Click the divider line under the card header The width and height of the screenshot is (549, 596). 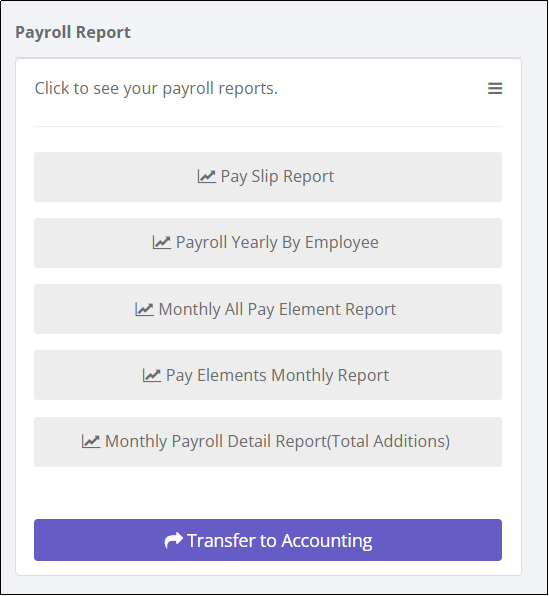[268, 127]
